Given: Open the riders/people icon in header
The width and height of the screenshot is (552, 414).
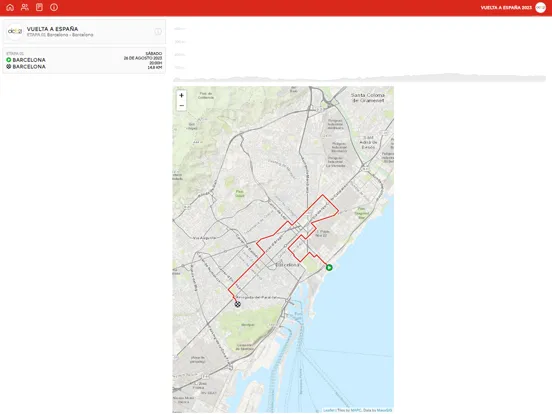Looking at the screenshot, I should point(25,7).
